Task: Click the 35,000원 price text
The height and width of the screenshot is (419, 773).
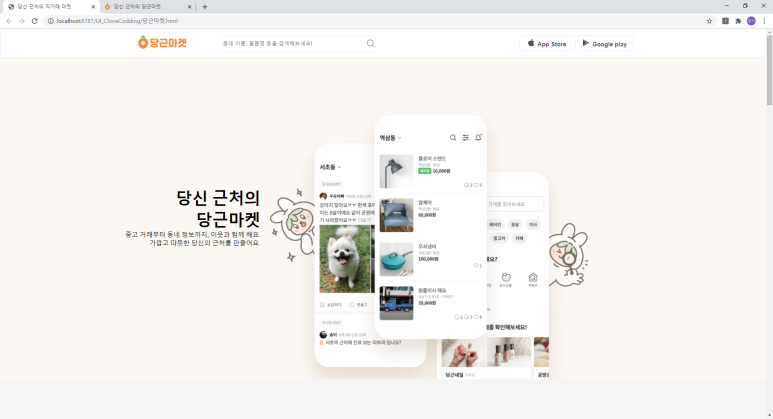Action: (427, 303)
